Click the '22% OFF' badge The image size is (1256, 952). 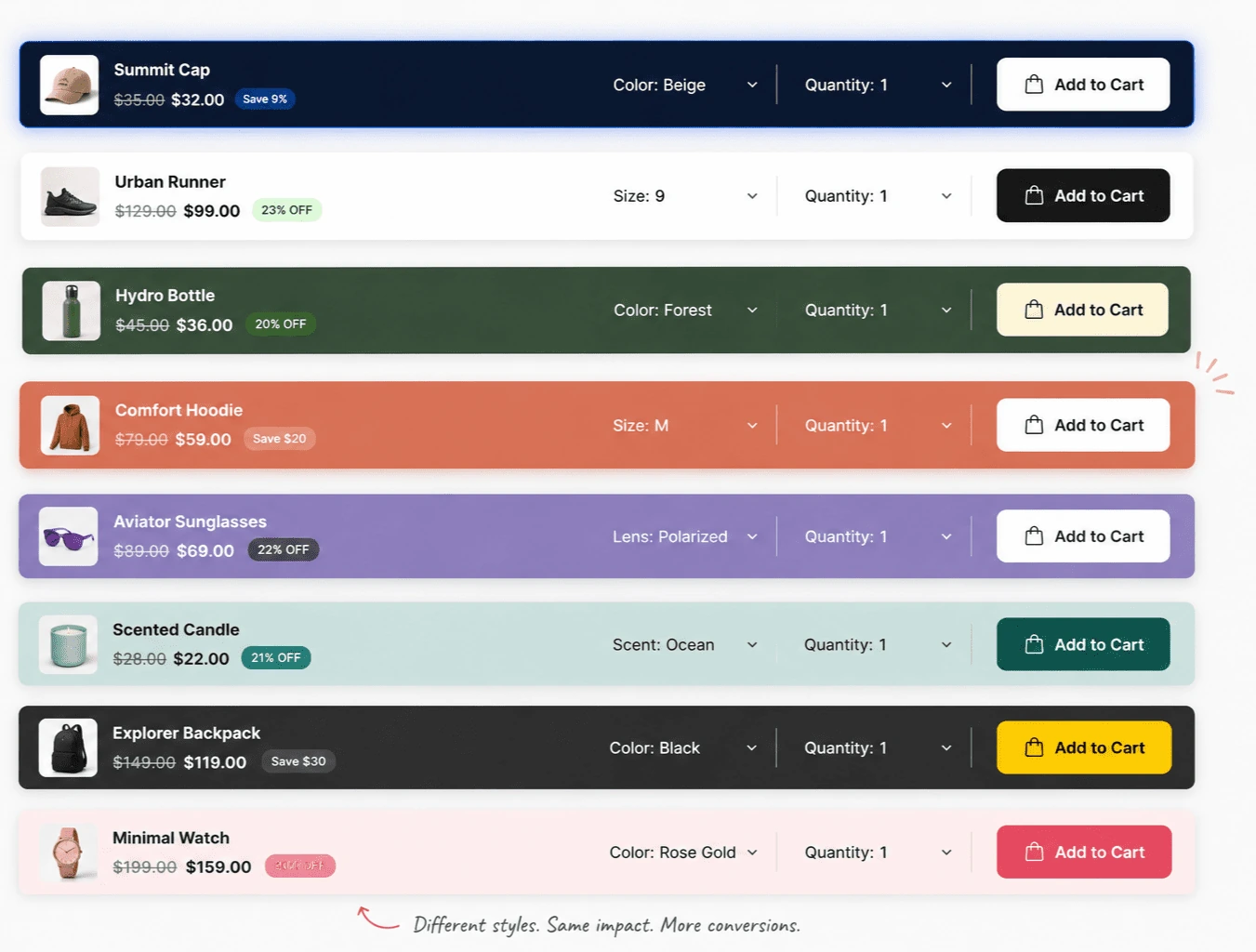284,549
